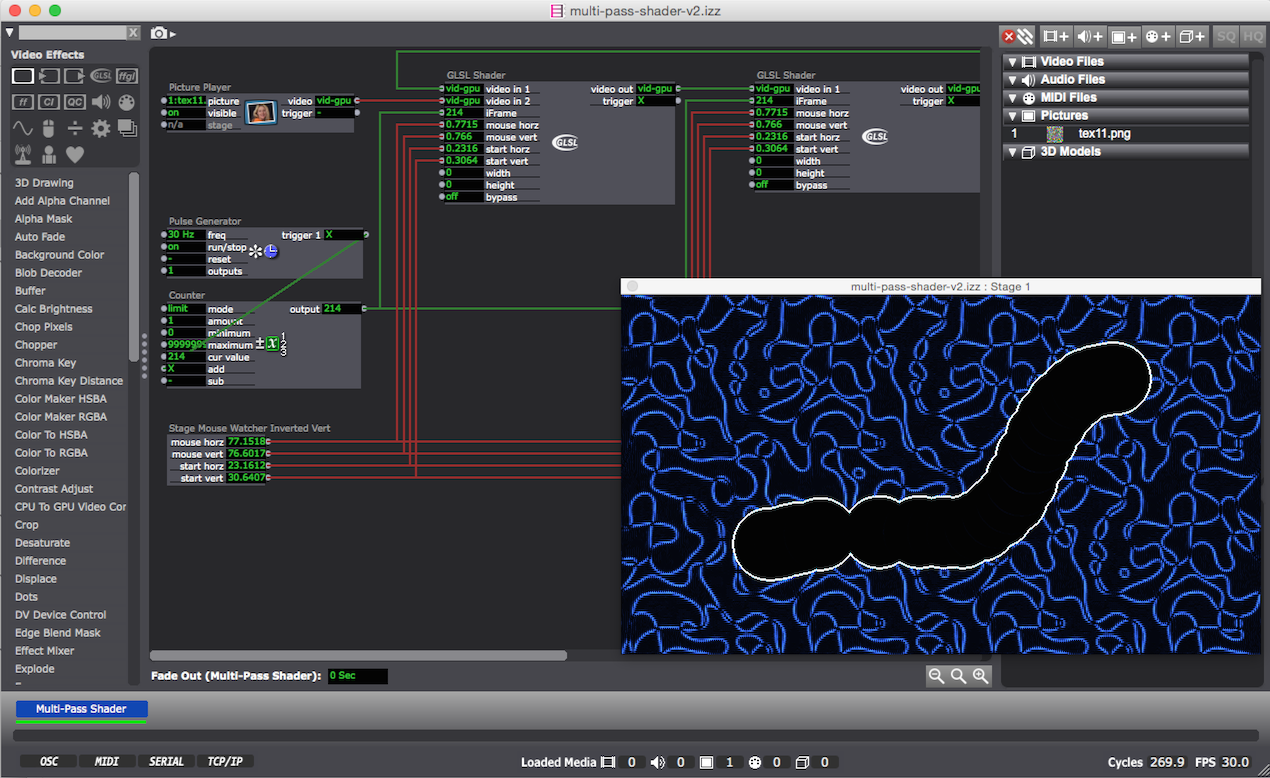This screenshot has width=1270, height=778.
Task: Click the zoom in magnifier icon
Action: point(980,676)
